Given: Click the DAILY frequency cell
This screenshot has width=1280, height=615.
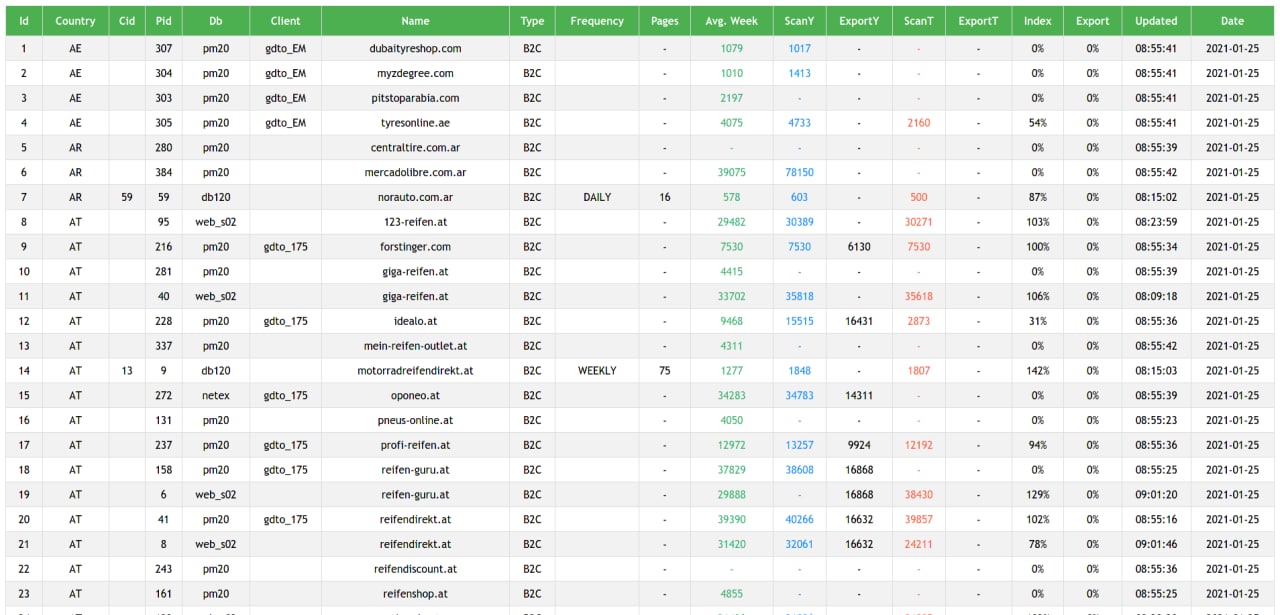Looking at the screenshot, I should pyautogui.click(x=597, y=197).
